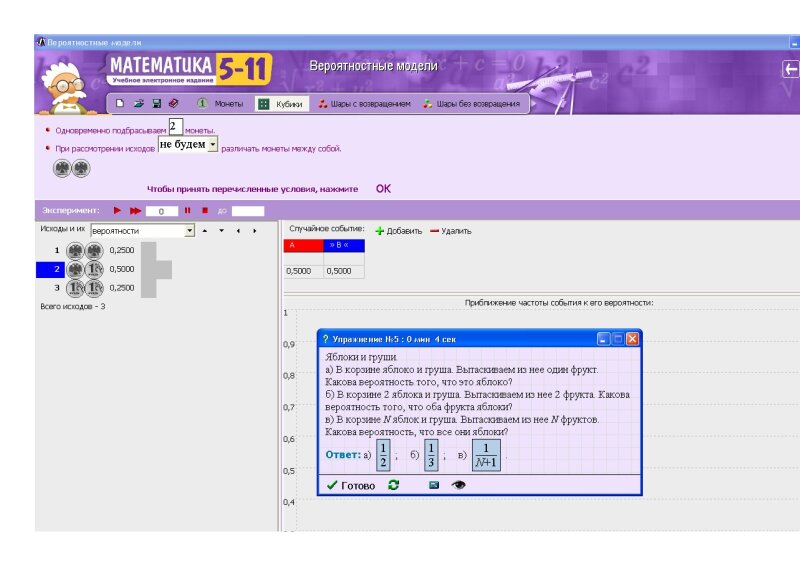The height and width of the screenshot is (566, 800).
Task: Select the red event A column header
Action: click(x=304, y=245)
